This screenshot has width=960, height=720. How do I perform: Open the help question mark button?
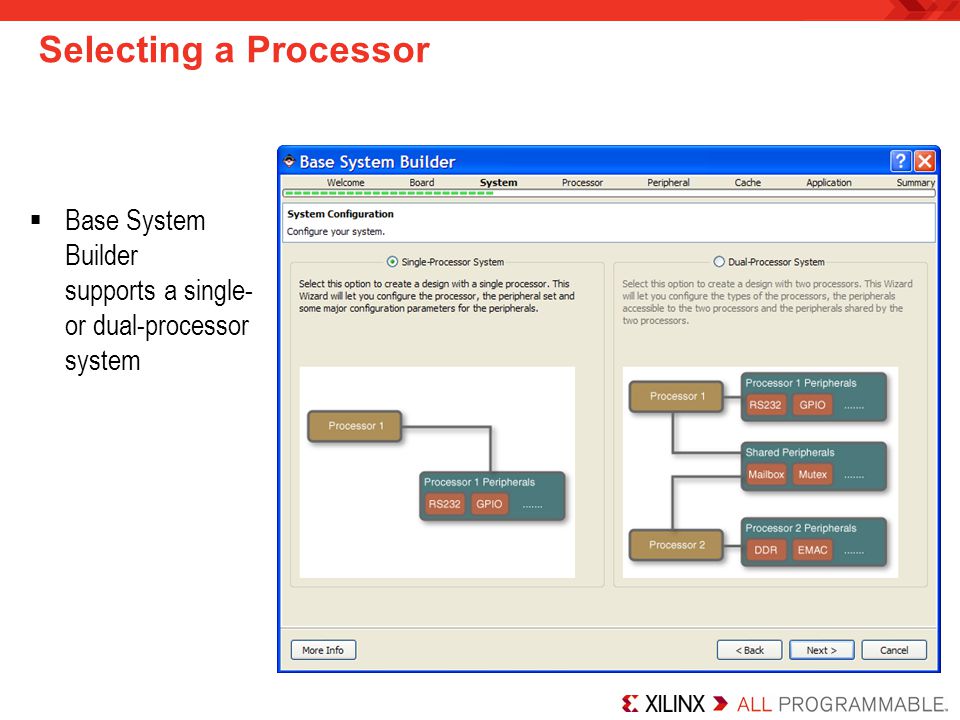[900, 161]
